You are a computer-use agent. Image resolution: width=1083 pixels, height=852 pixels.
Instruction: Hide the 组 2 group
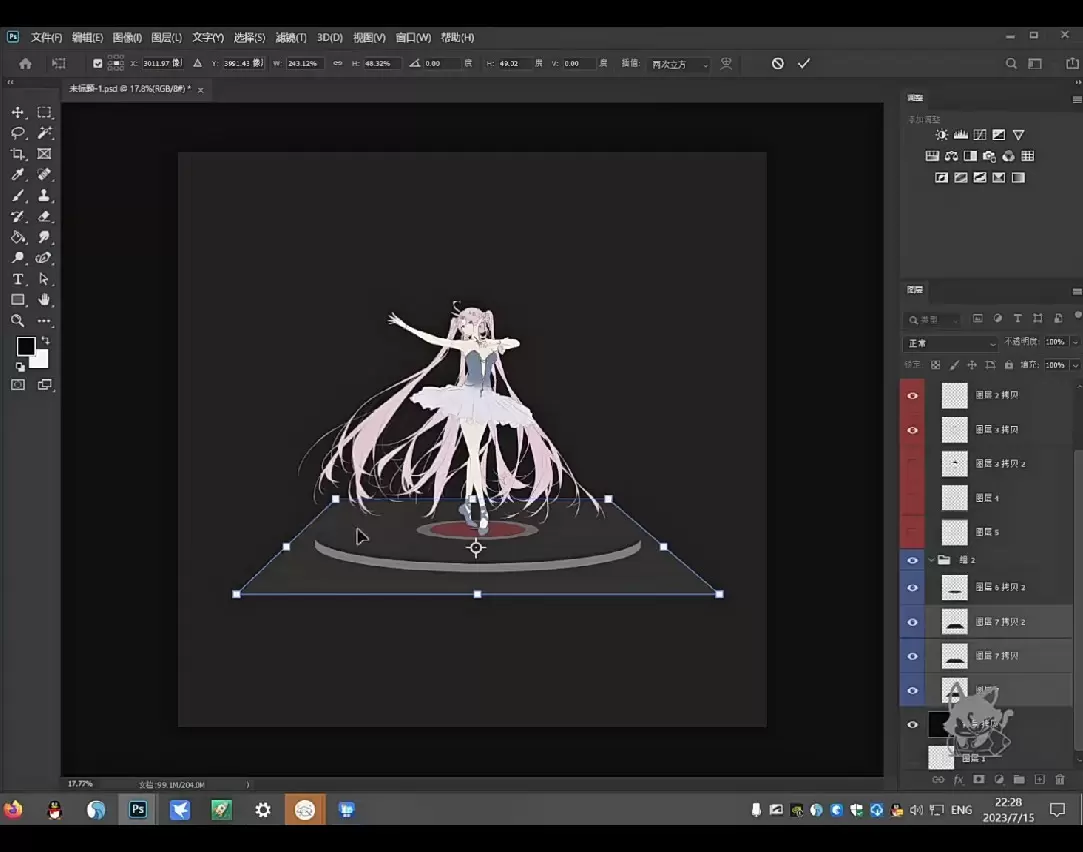[x=912, y=561]
